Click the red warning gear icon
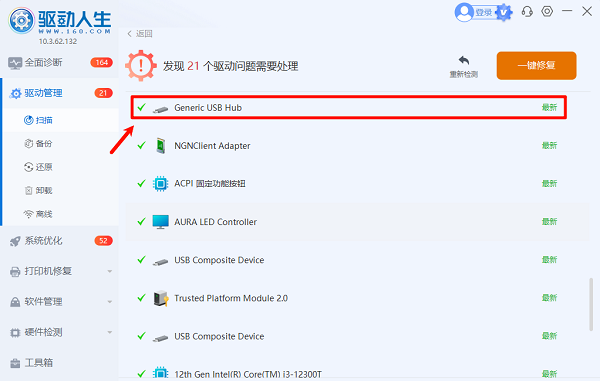Viewport: 600px width, 381px height. tap(141, 65)
